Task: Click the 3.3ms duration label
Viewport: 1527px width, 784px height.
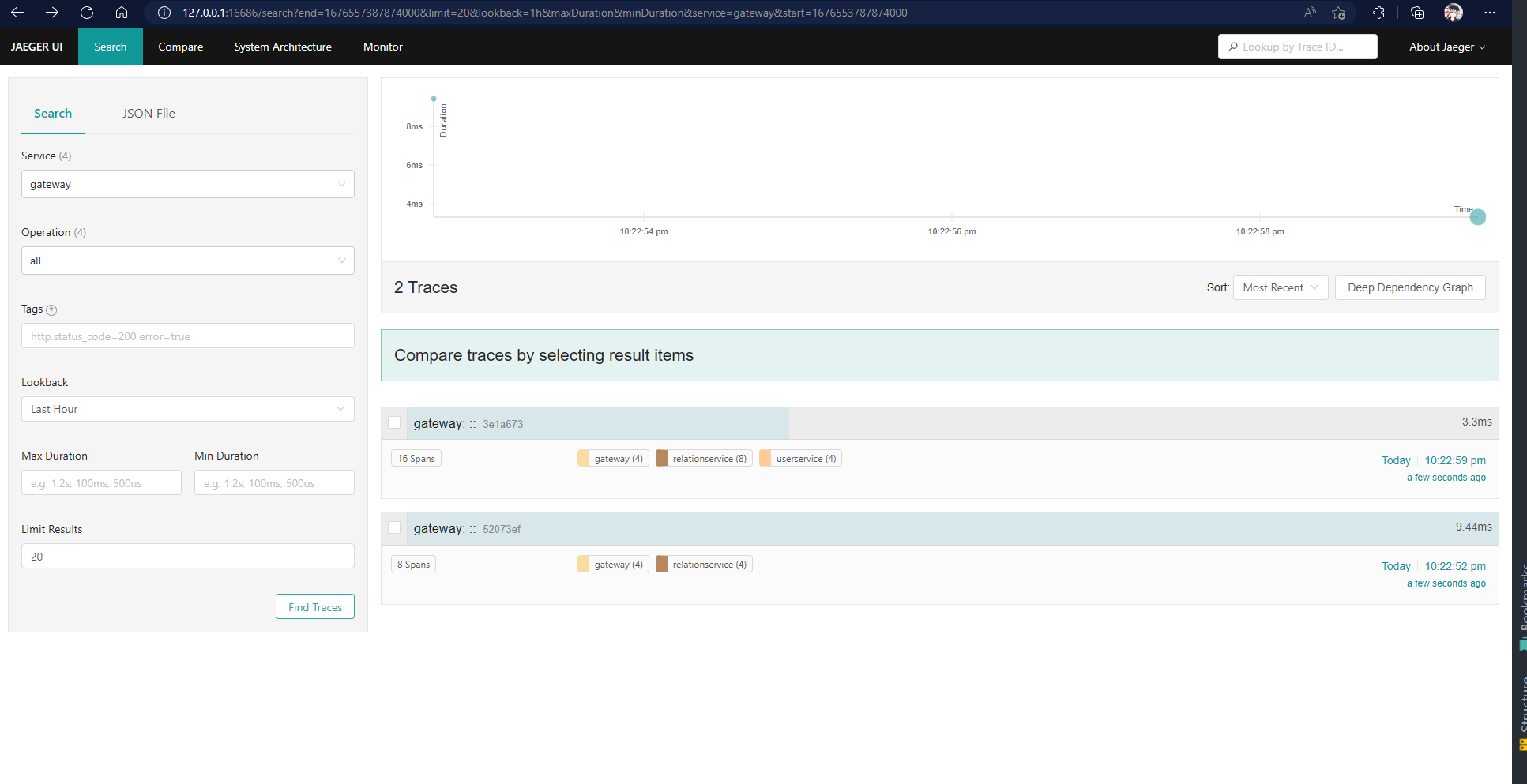Action: 1476,422
